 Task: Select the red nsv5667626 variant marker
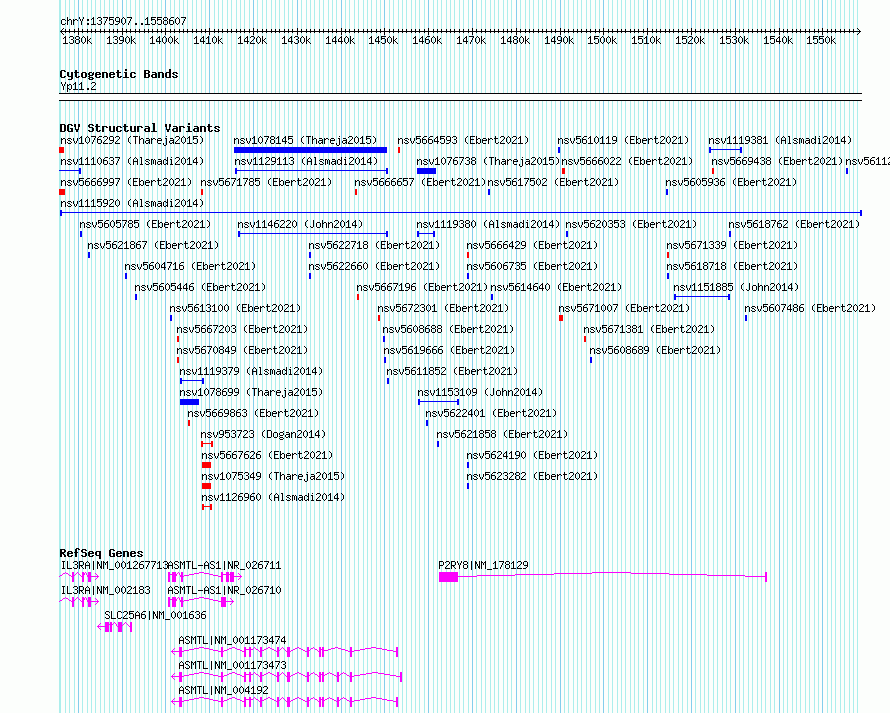tap(206, 465)
